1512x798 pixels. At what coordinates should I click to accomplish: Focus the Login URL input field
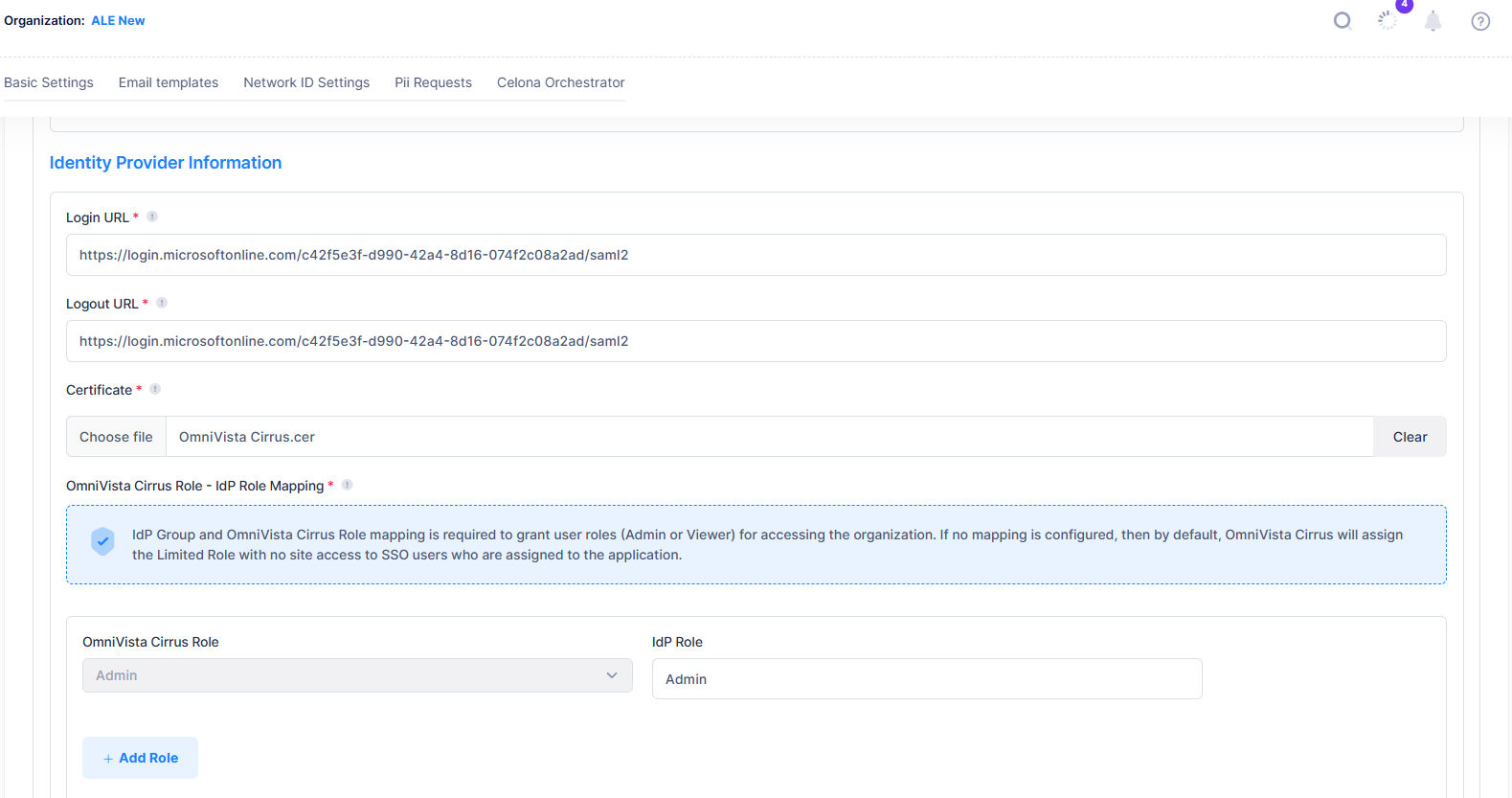click(756, 255)
